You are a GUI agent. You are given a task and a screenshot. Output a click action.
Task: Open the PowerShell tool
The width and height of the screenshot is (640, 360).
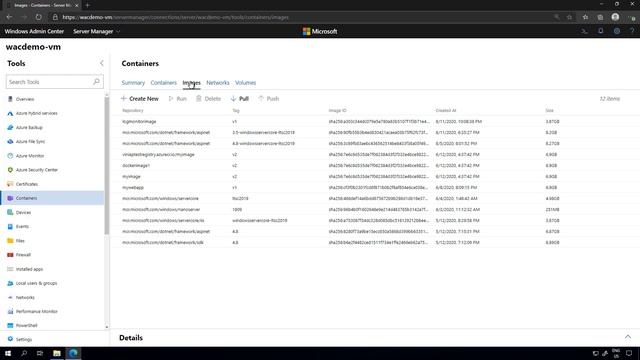[x=26, y=326]
